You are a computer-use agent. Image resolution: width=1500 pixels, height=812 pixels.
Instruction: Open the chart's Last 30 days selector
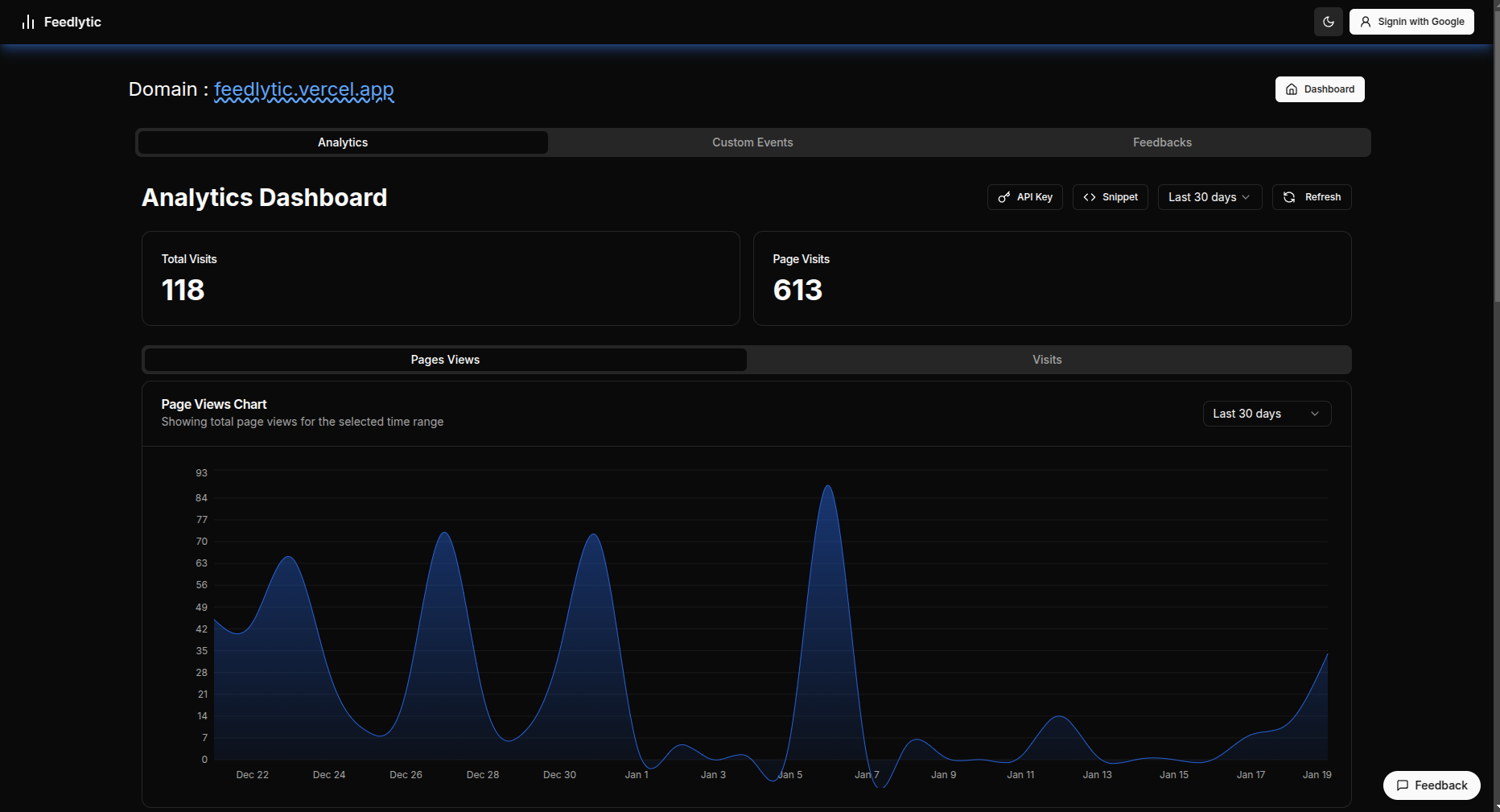click(1266, 414)
